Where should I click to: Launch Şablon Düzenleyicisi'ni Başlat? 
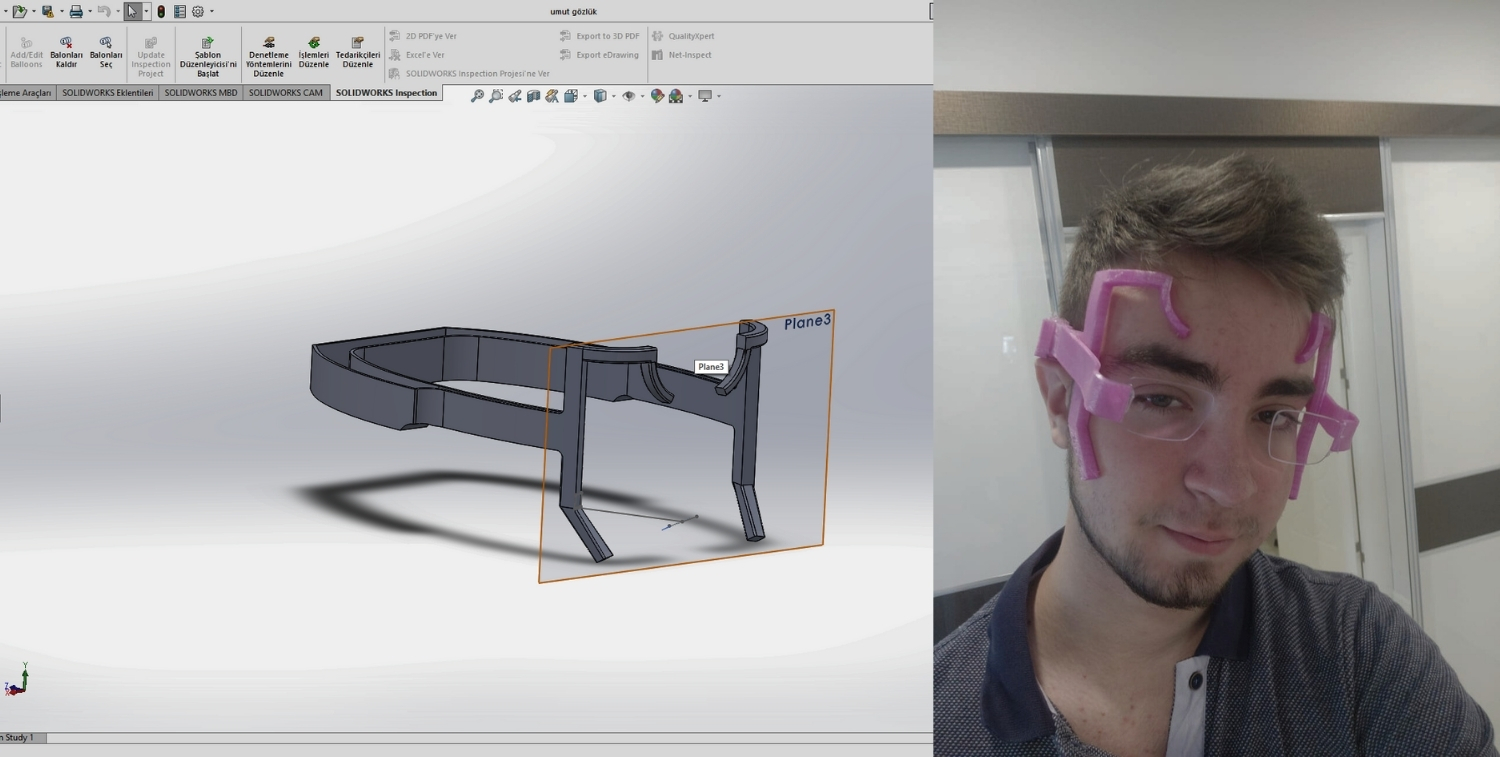pyautogui.click(x=208, y=58)
